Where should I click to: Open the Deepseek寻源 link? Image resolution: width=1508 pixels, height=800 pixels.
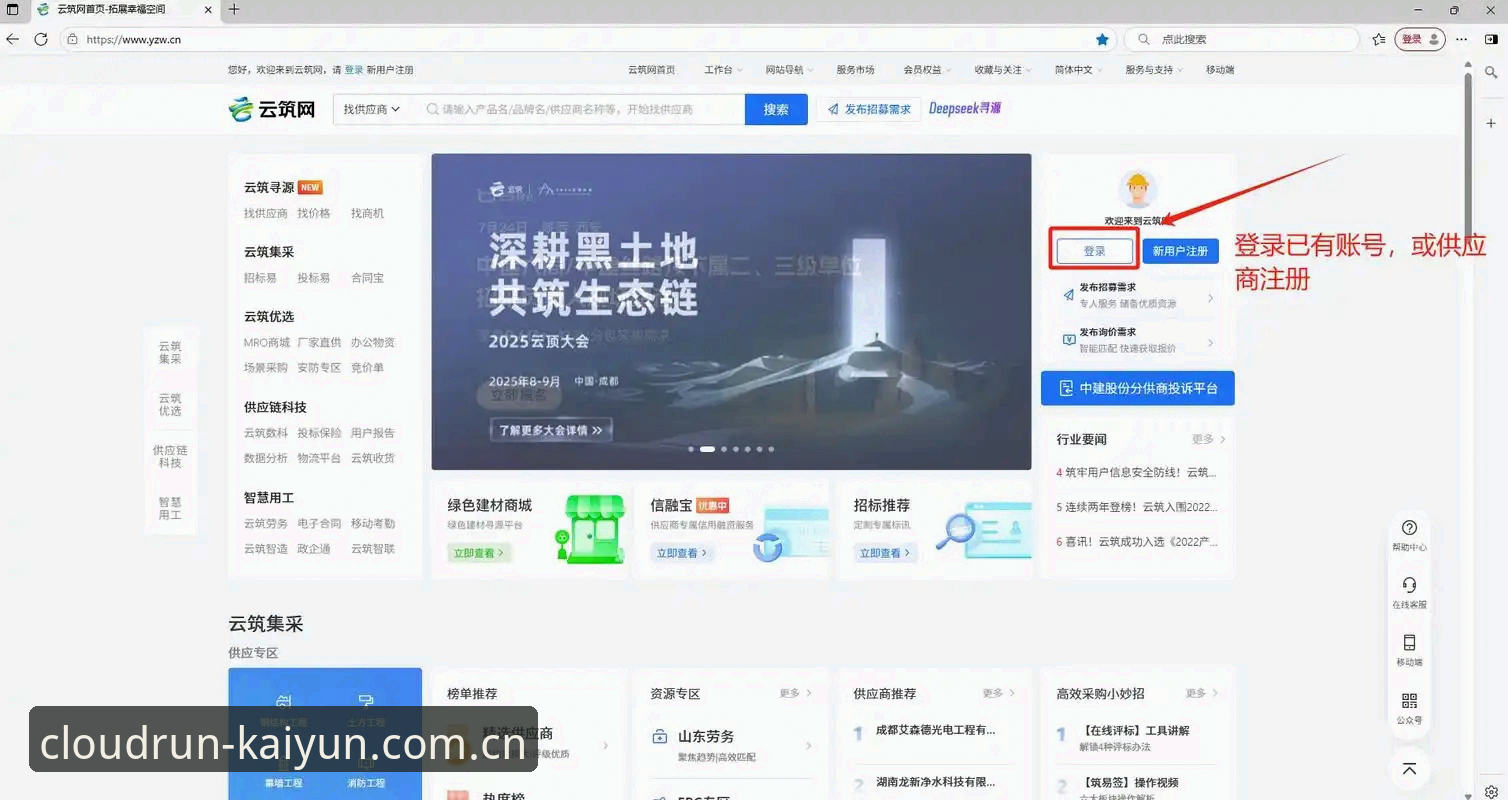tap(965, 108)
